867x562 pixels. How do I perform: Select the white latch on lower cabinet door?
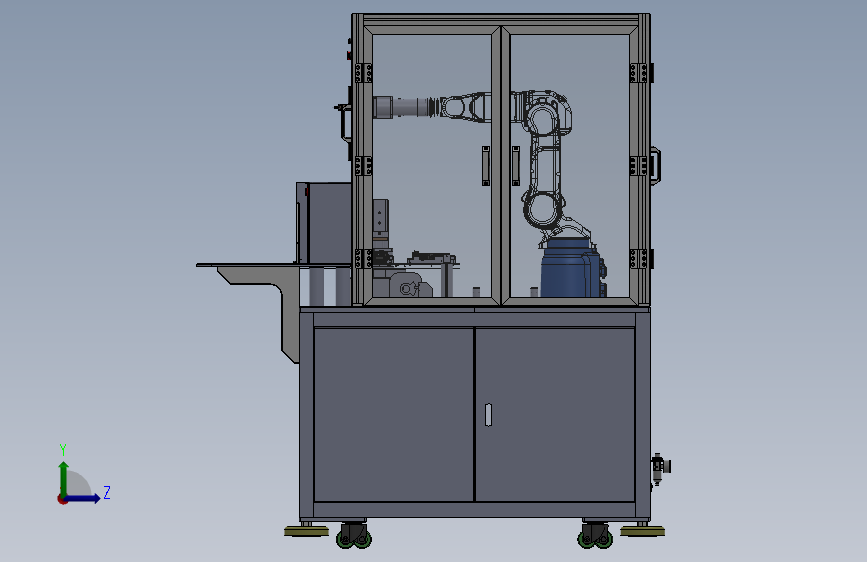(488, 415)
